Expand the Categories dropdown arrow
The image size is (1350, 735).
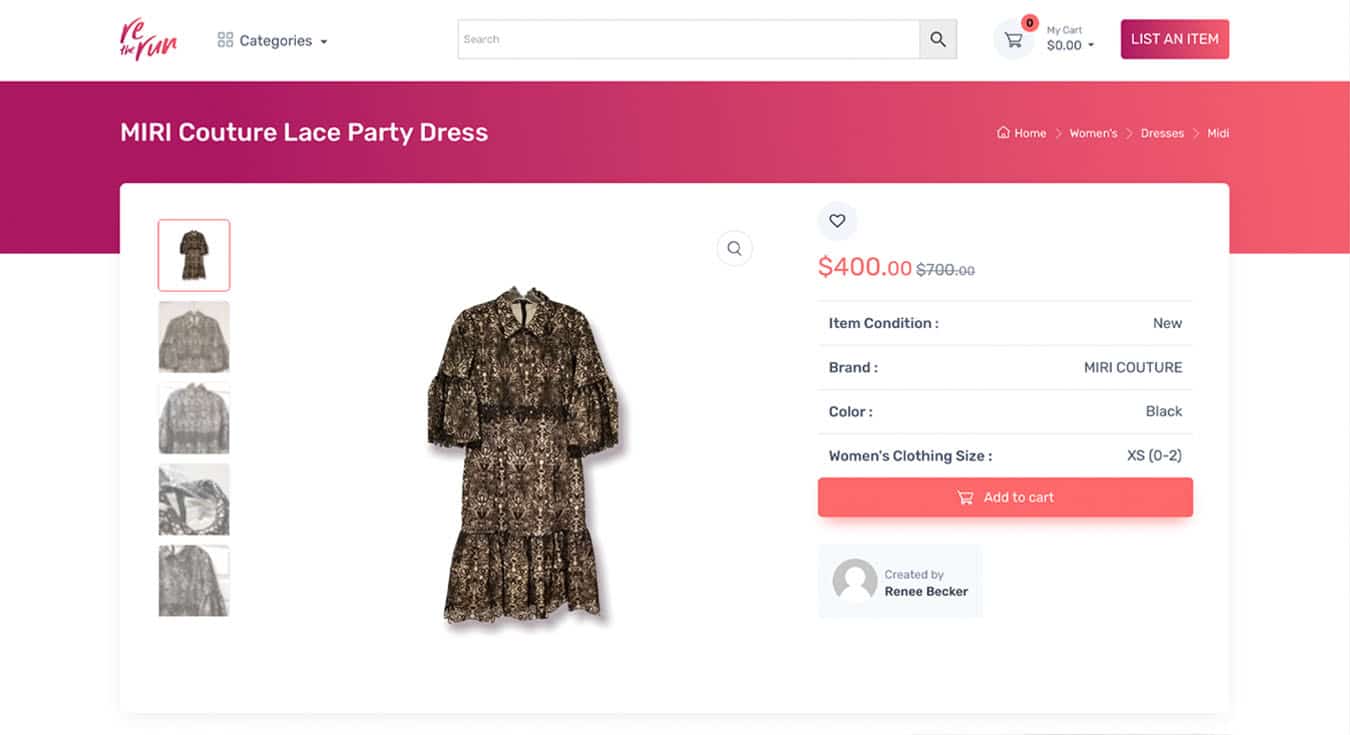point(323,42)
